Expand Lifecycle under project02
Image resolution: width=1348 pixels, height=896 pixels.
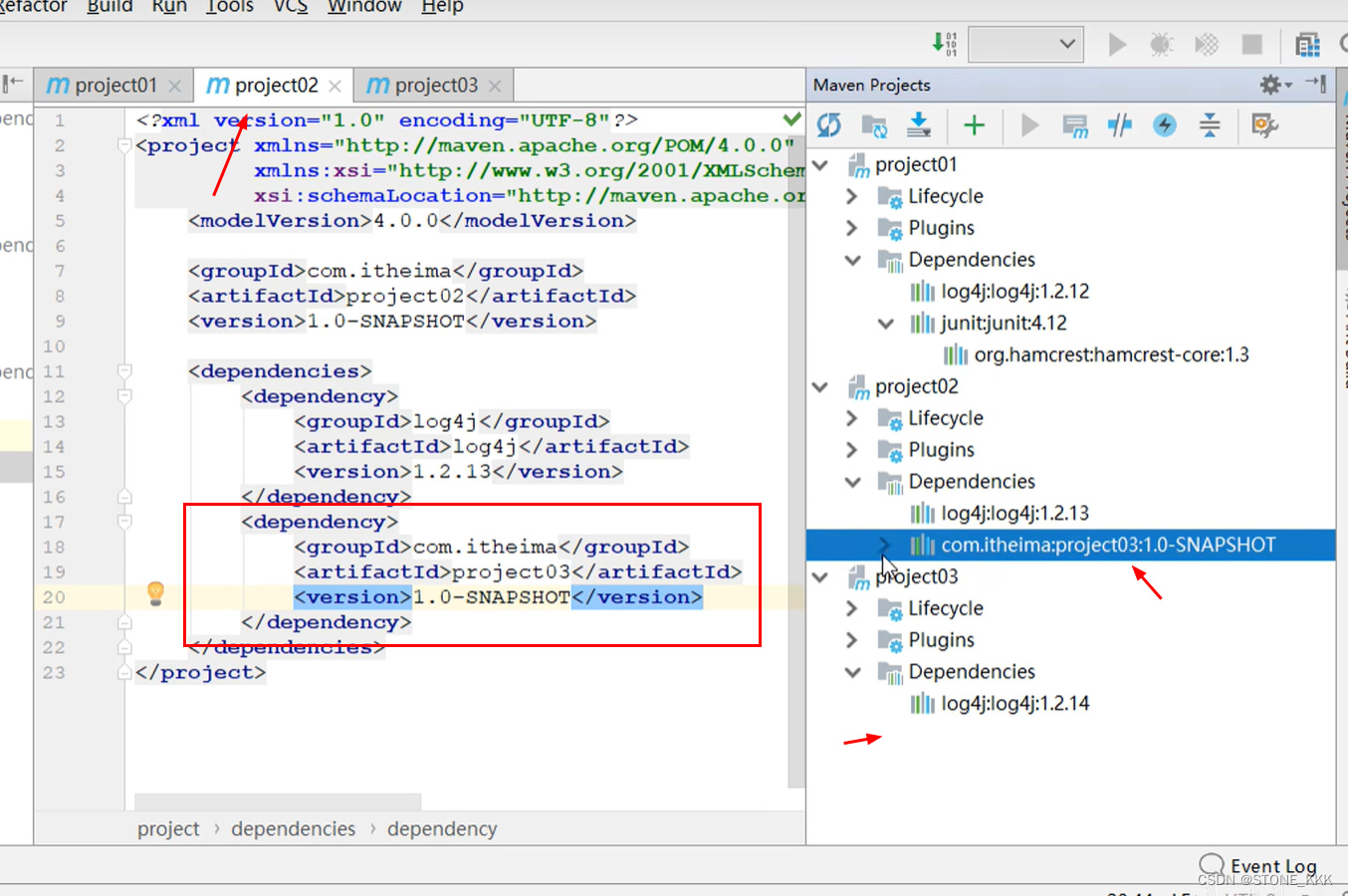(x=852, y=419)
